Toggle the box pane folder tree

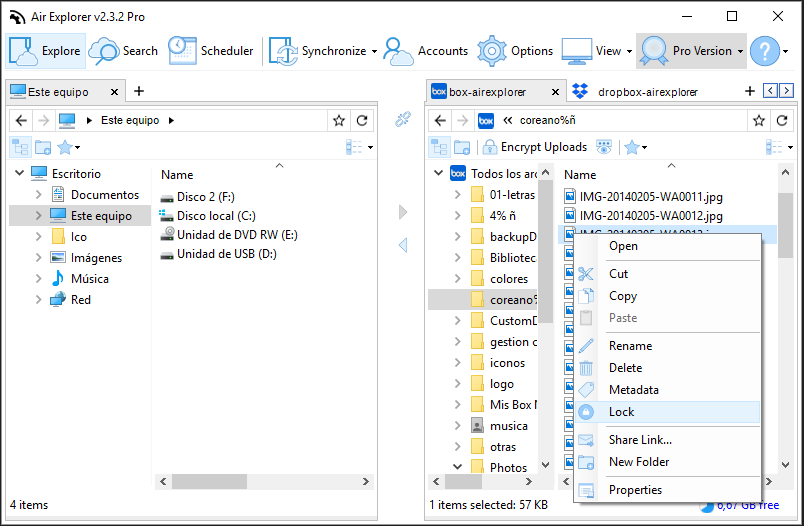click(x=439, y=147)
